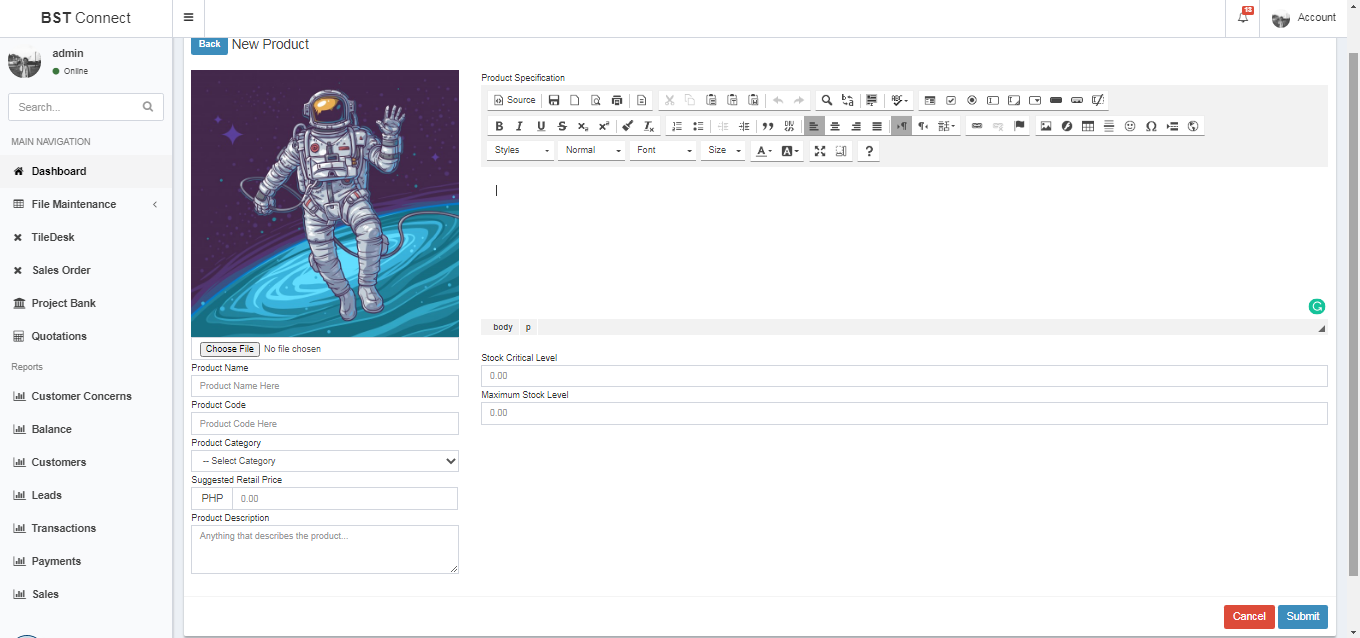Insert a smiley emoticon

coord(1130,126)
